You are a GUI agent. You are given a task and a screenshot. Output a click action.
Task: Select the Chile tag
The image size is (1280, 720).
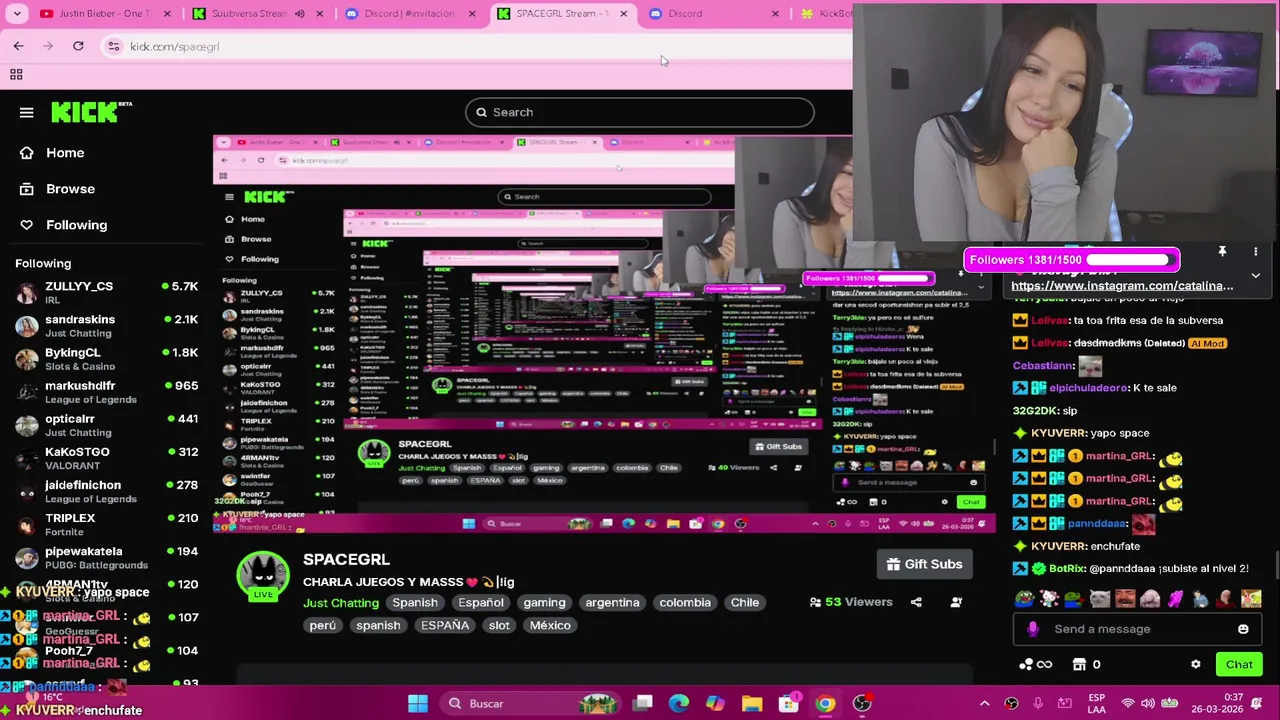(745, 603)
